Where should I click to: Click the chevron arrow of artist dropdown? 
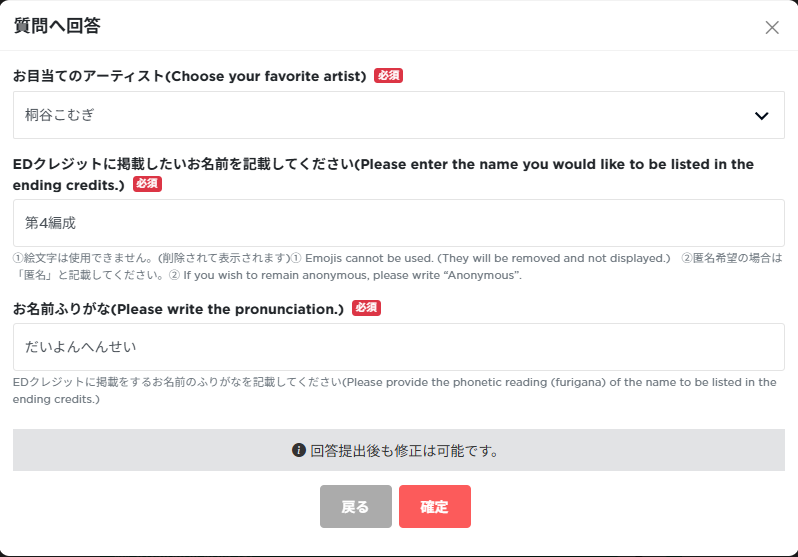pos(761,116)
